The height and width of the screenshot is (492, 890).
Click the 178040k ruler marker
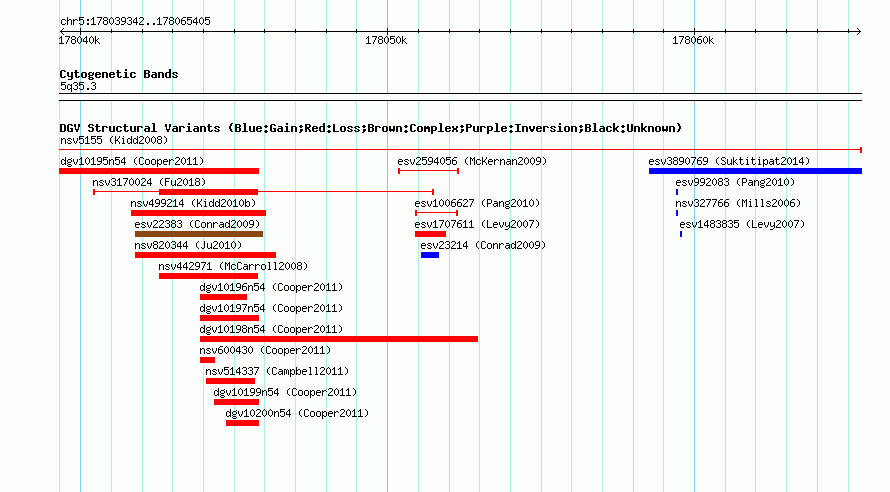(x=79, y=40)
